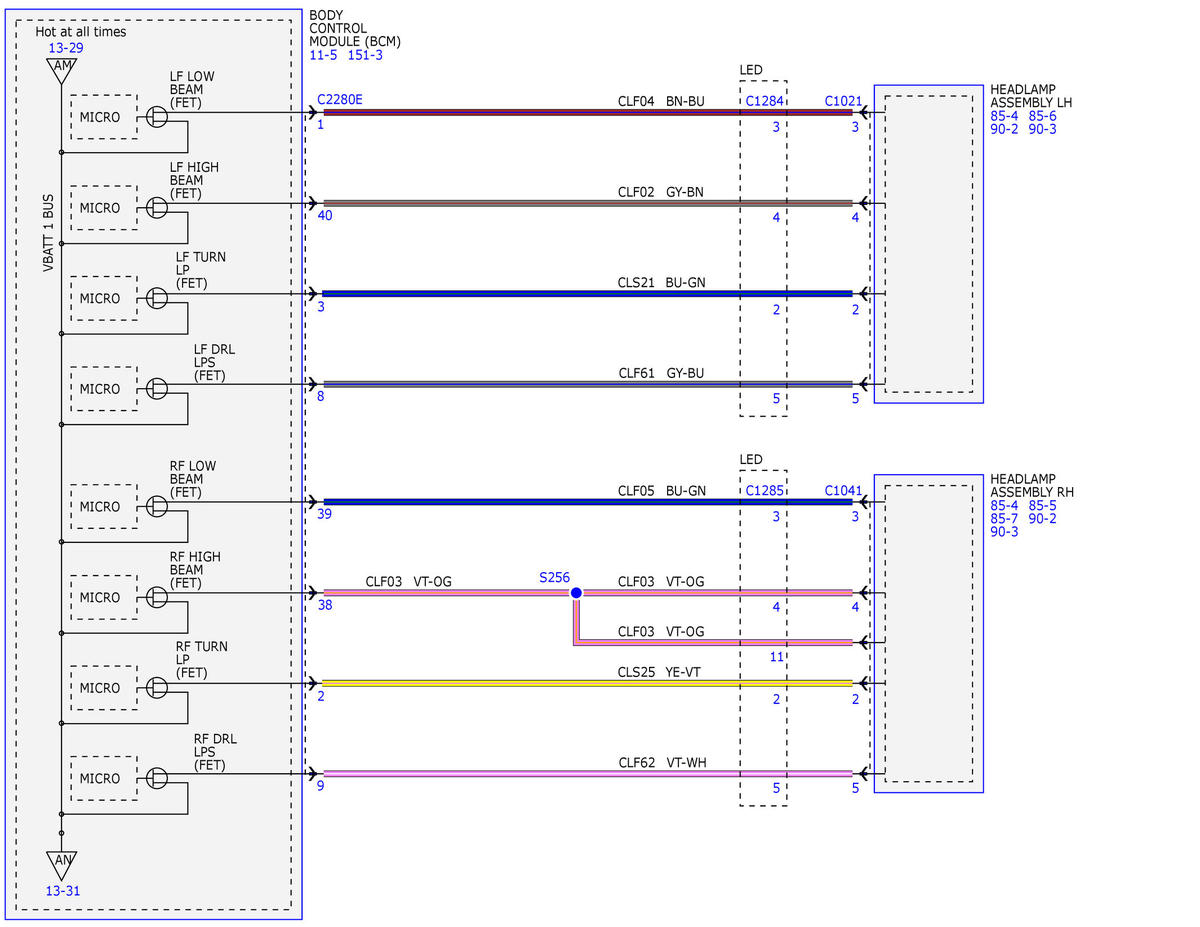1200x927 pixels.
Task: Click the LF TURN LP FET symbol
Action: point(157,297)
